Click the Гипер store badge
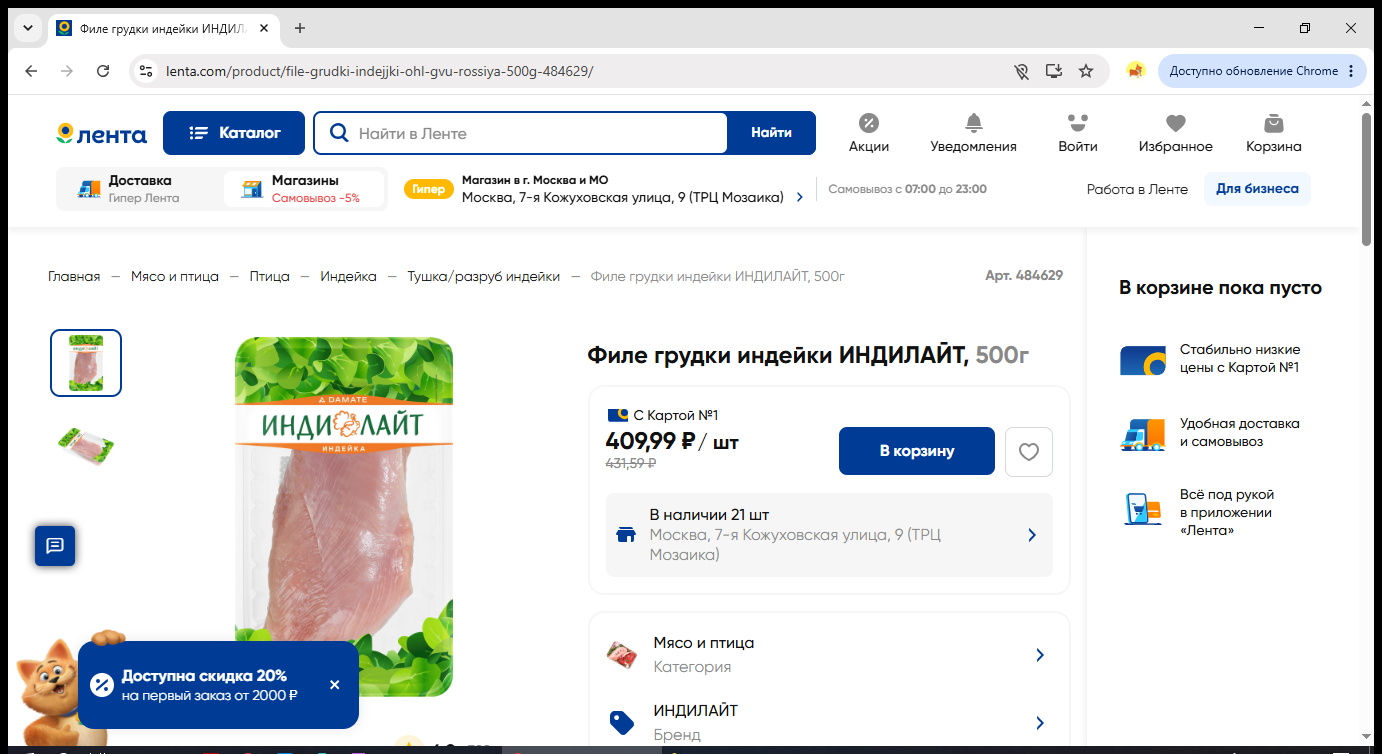The image size is (1382, 754). pyautogui.click(x=428, y=189)
